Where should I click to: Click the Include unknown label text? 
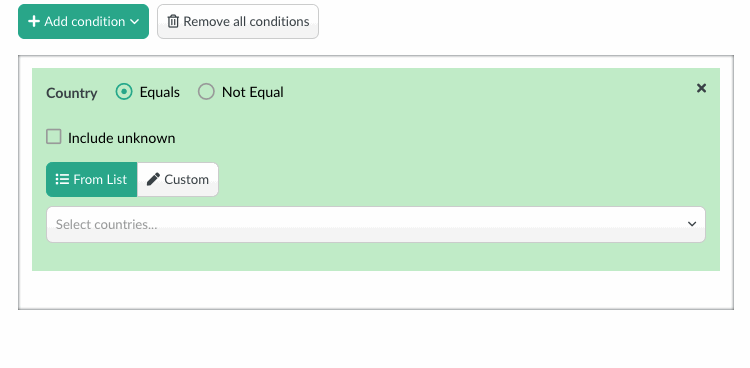click(x=121, y=138)
